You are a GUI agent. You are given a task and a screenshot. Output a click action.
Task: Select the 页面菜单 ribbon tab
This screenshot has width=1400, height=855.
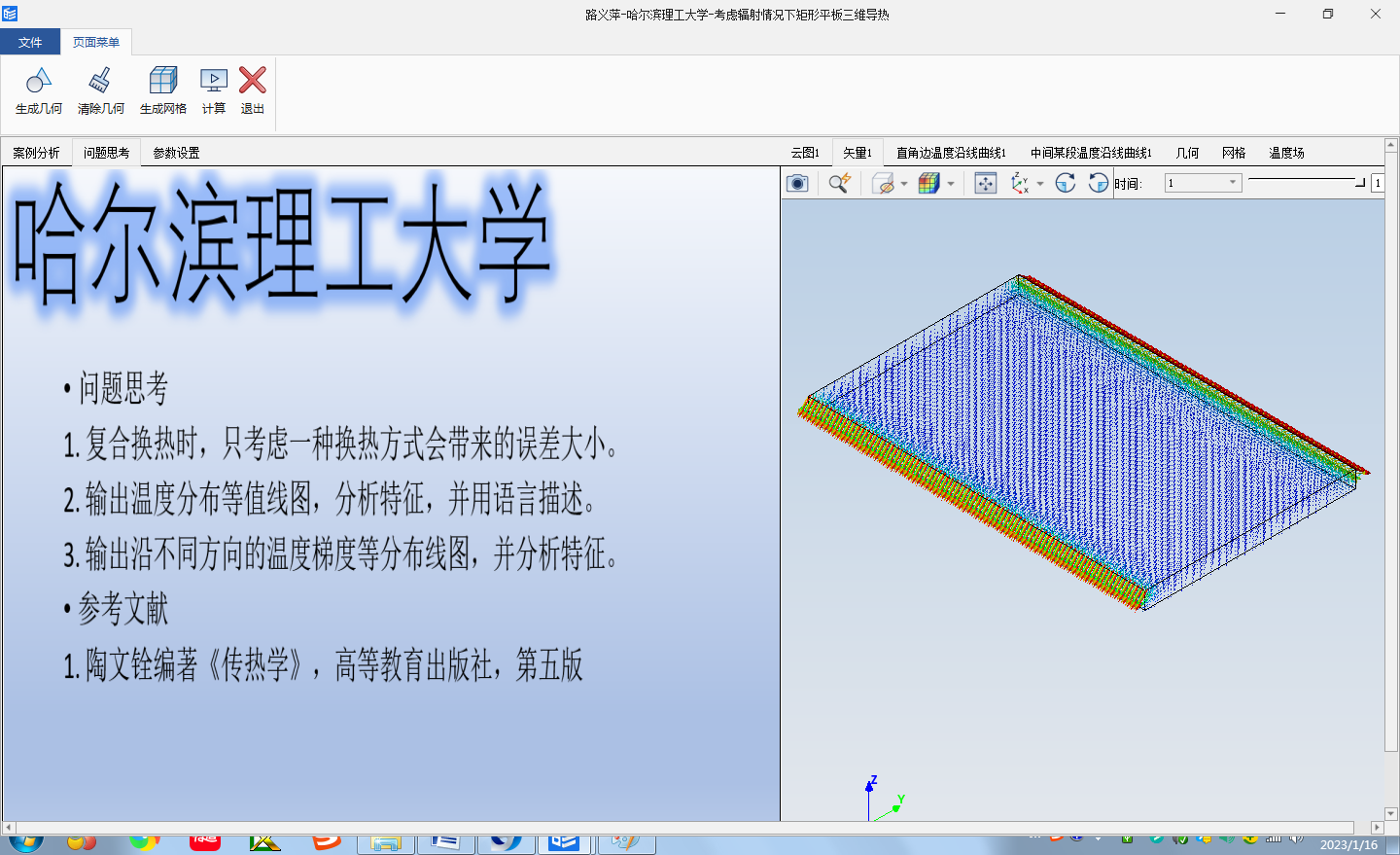tap(96, 42)
